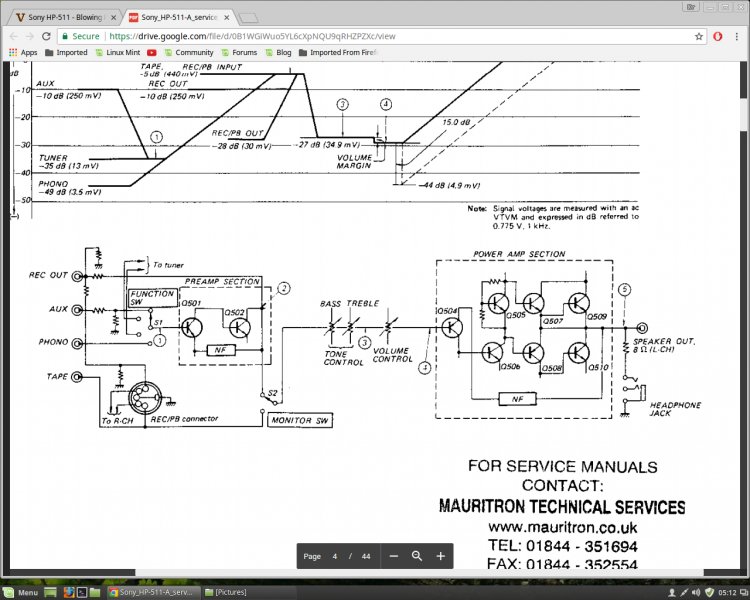Image resolution: width=750 pixels, height=600 pixels.
Task: Click the zoom in plus button
Action: coord(440,556)
